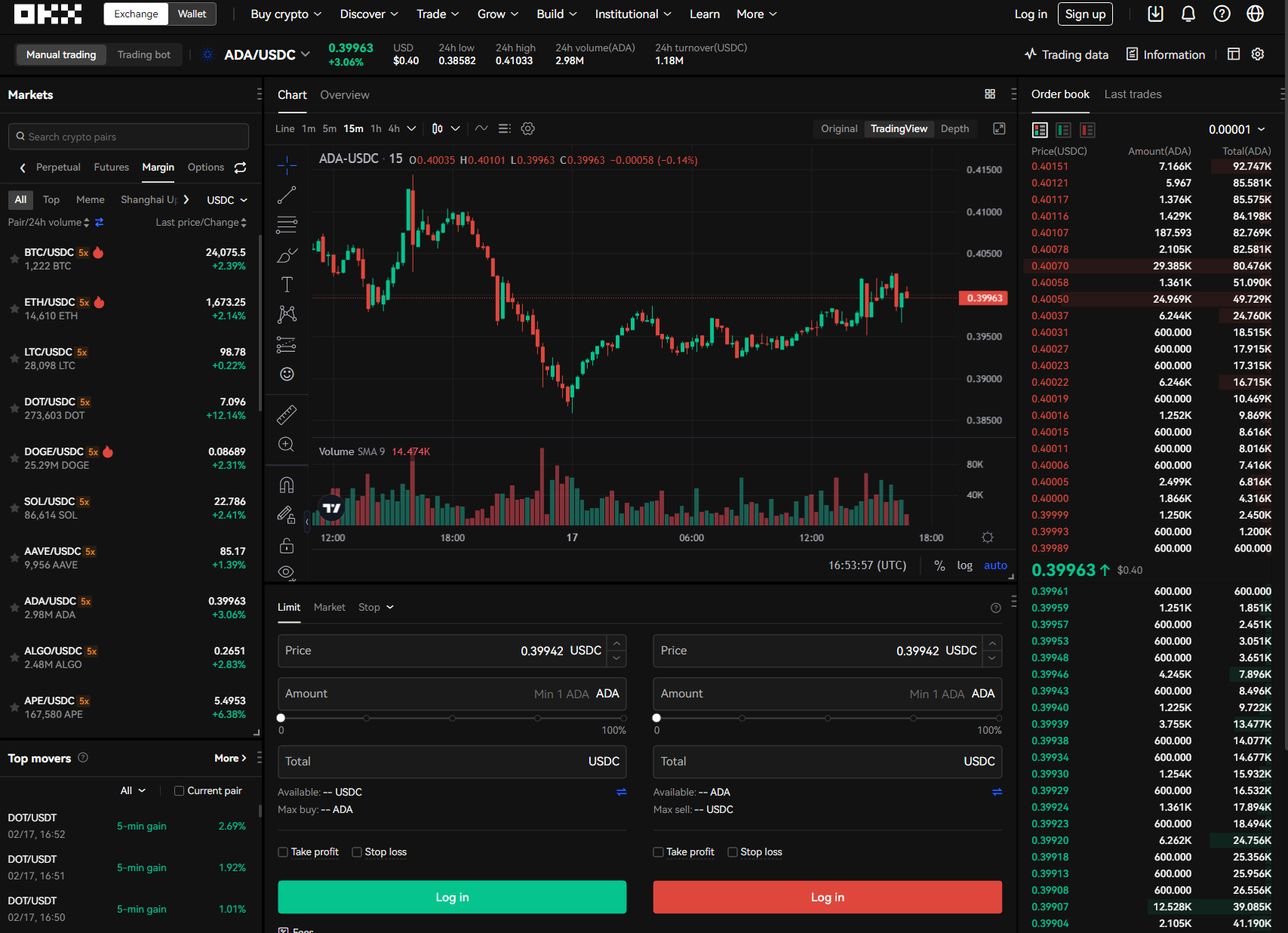
Task: Select the brush drawing tool
Action: pos(287,255)
